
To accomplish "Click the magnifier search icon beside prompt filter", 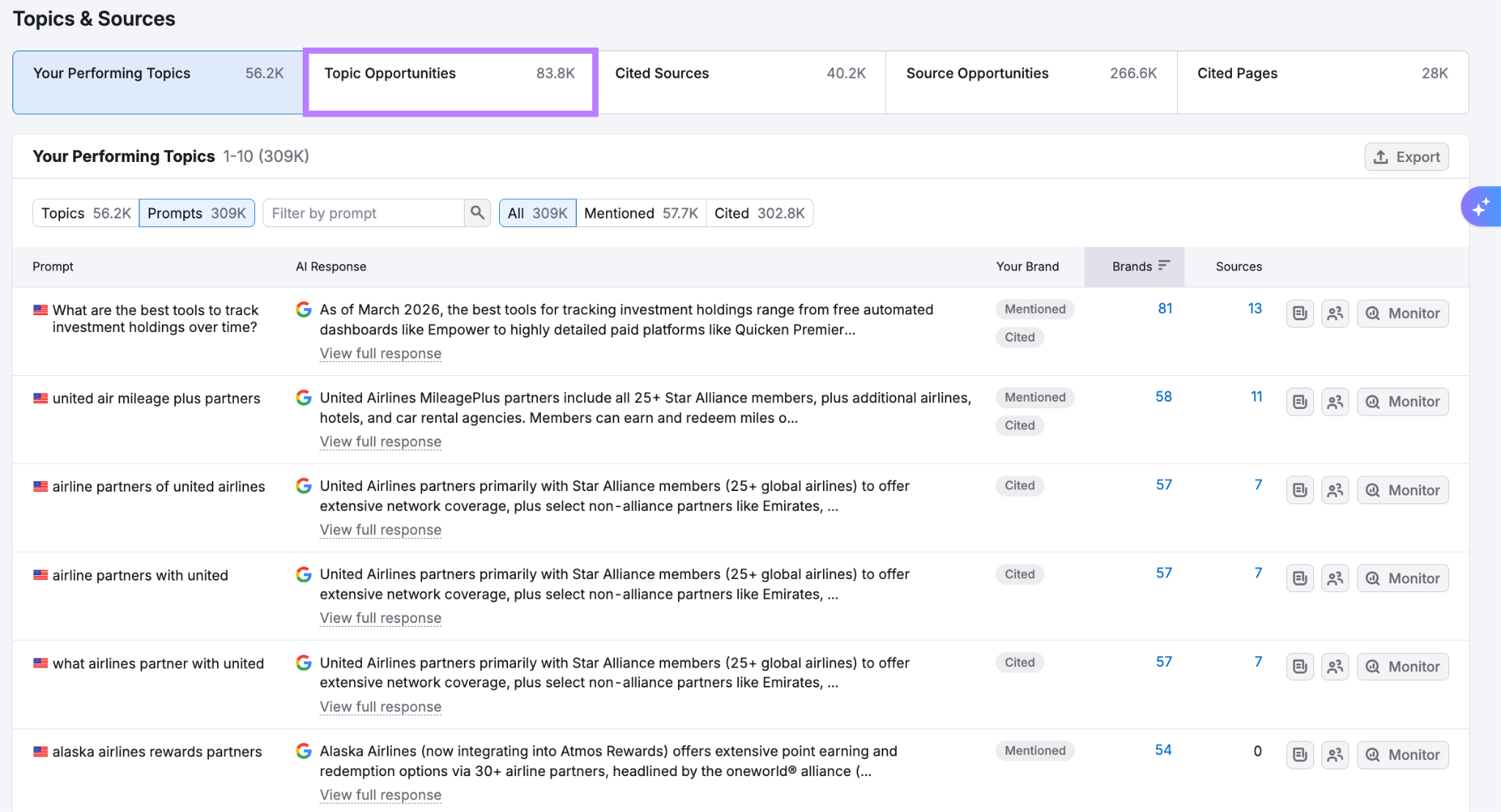I will pos(477,213).
